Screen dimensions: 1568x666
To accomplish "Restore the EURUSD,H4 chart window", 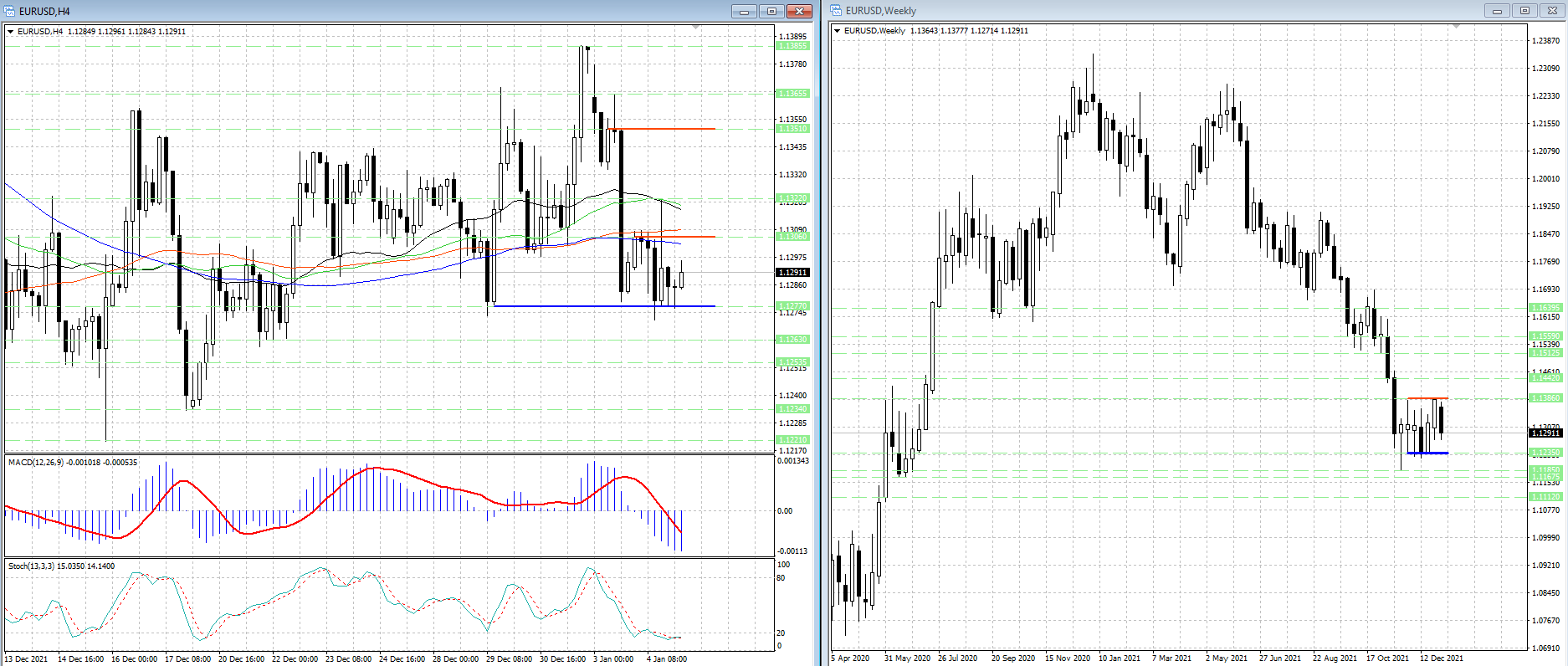I will [771, 11].
